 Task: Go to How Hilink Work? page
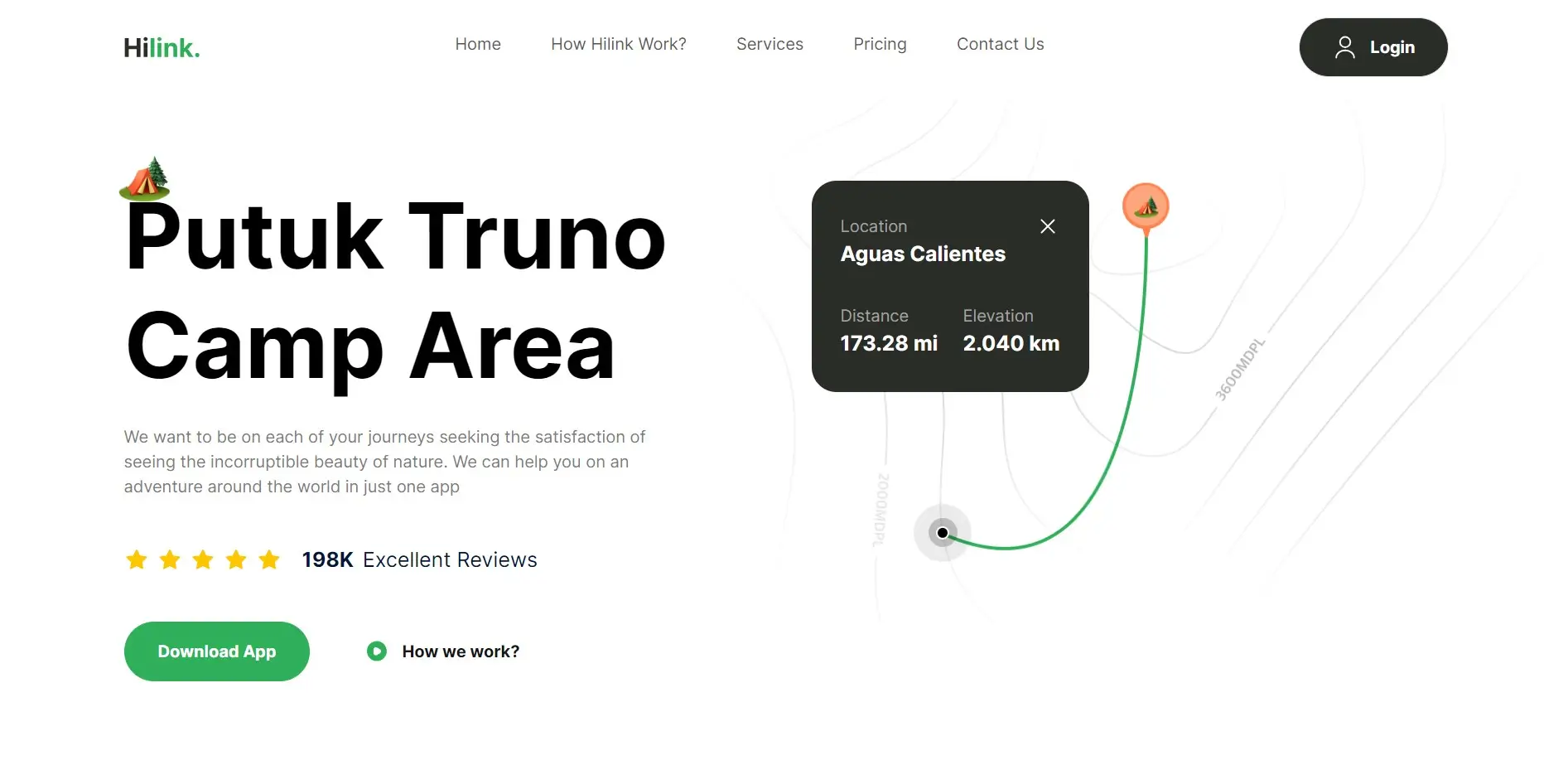point(618,44)
